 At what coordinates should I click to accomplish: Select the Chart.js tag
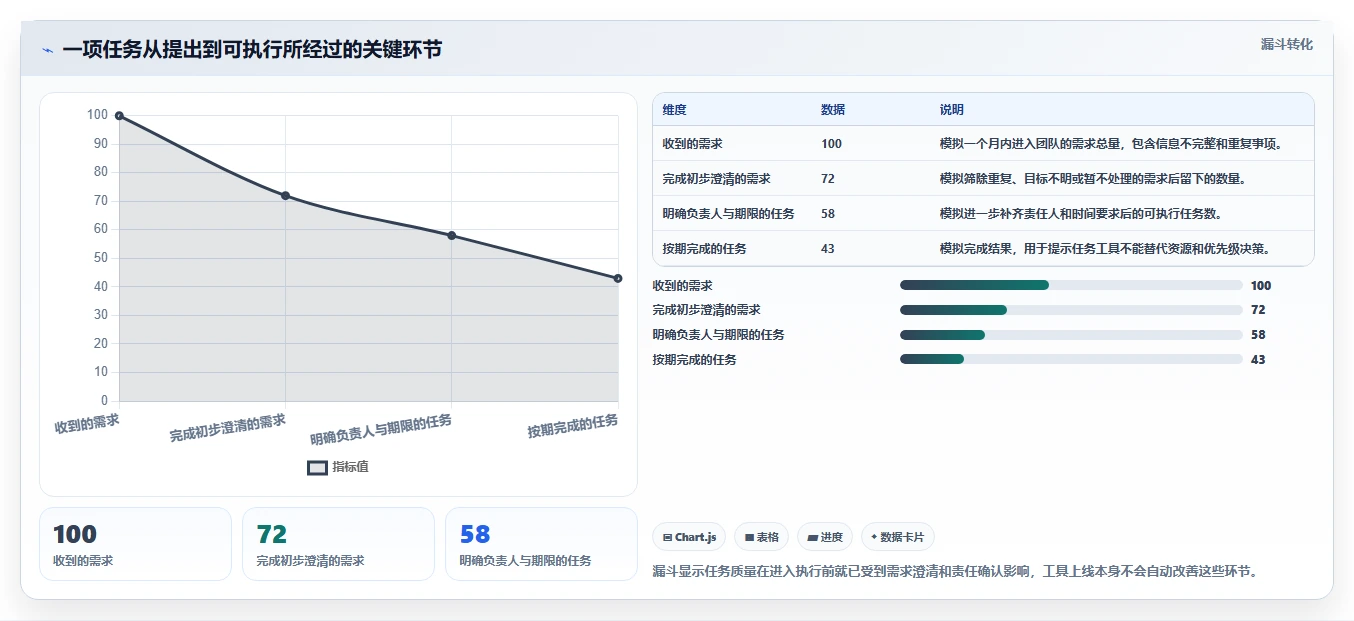click(x=690, y=537)
